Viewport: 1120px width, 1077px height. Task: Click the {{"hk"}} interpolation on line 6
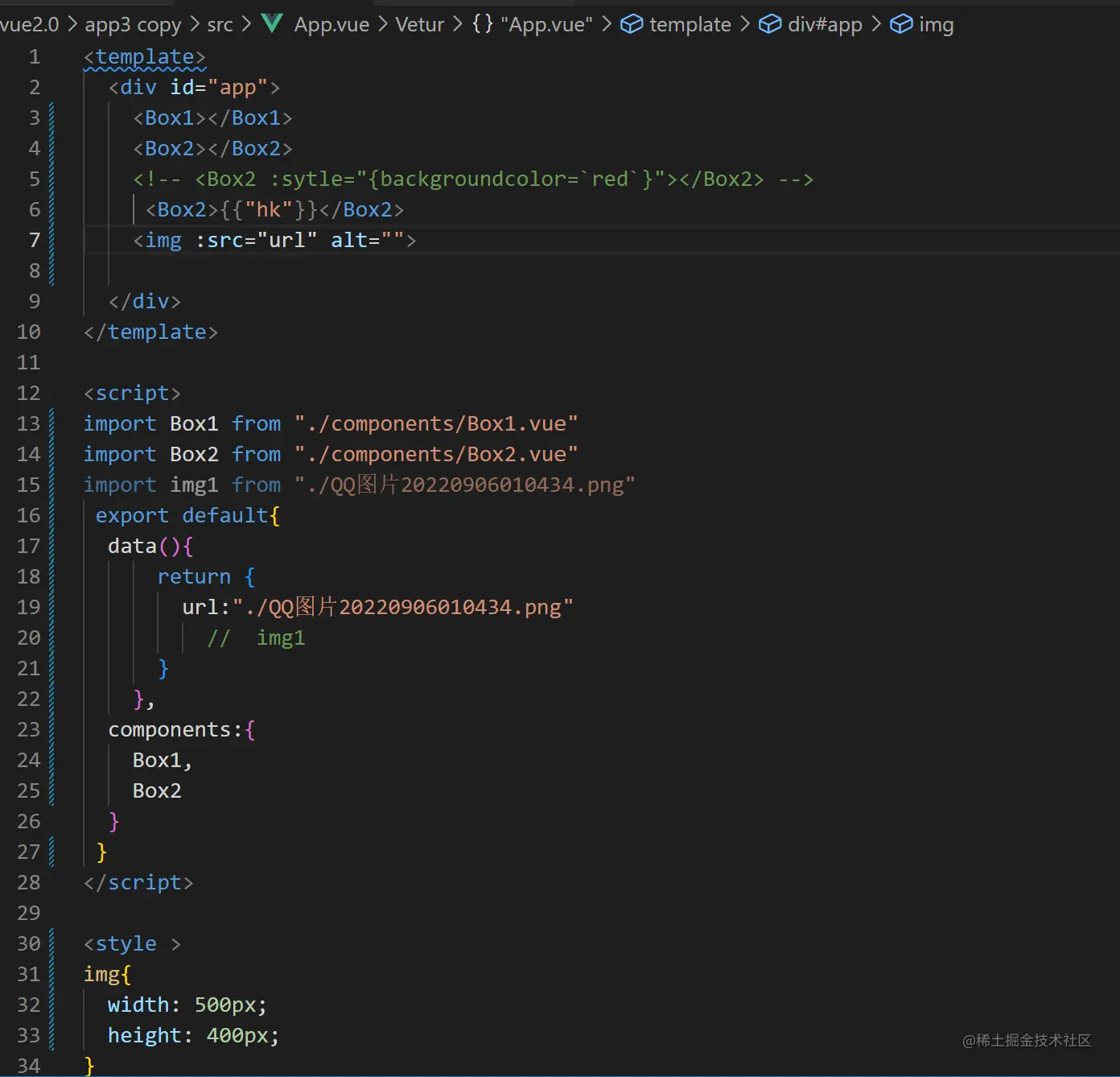tap(269, 210)
